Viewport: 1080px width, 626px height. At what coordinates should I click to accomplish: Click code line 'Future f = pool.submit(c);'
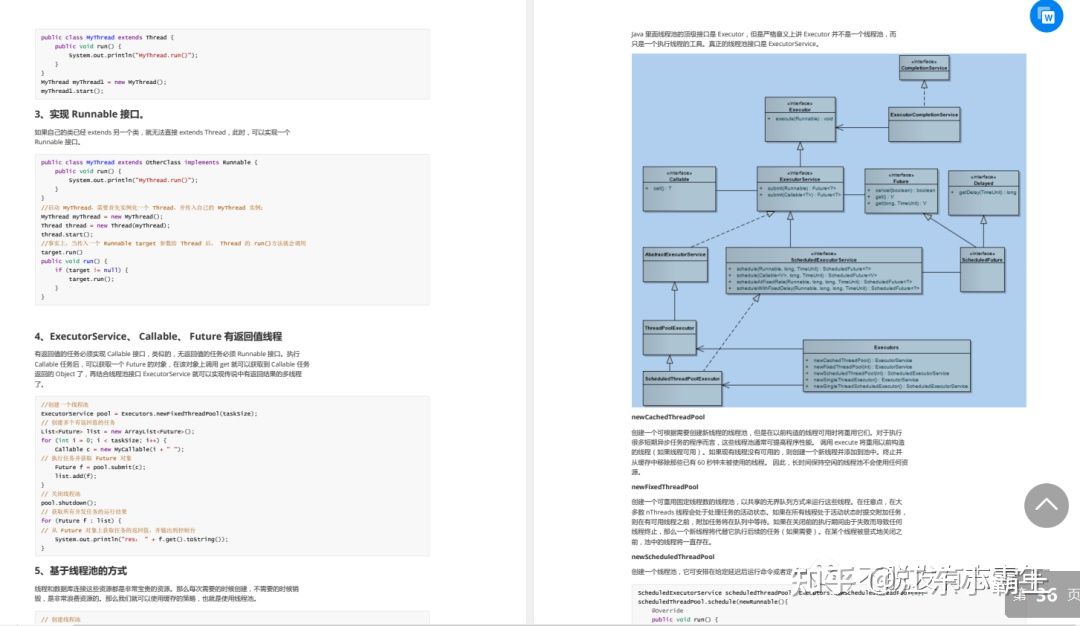(100, 467)
